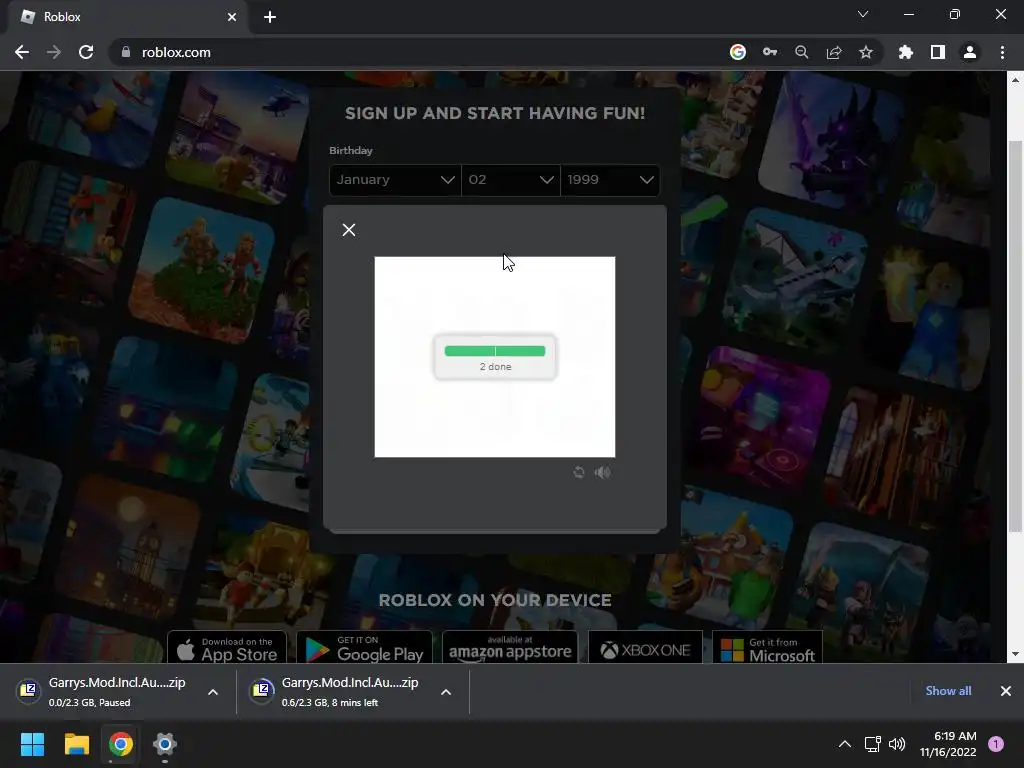Open notification badge in taskbar
The image size is (1024, 768).
click(996, 744)
